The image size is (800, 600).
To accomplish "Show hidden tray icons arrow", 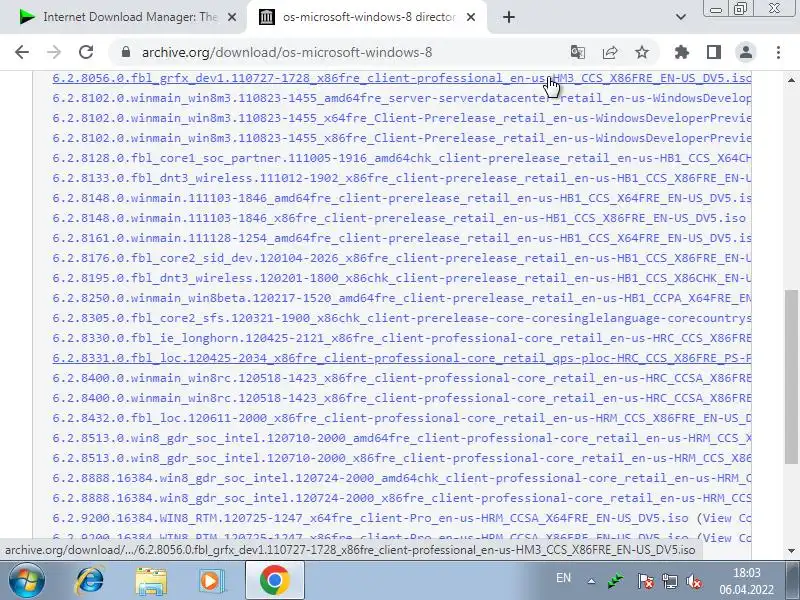I will click(591, 581).
